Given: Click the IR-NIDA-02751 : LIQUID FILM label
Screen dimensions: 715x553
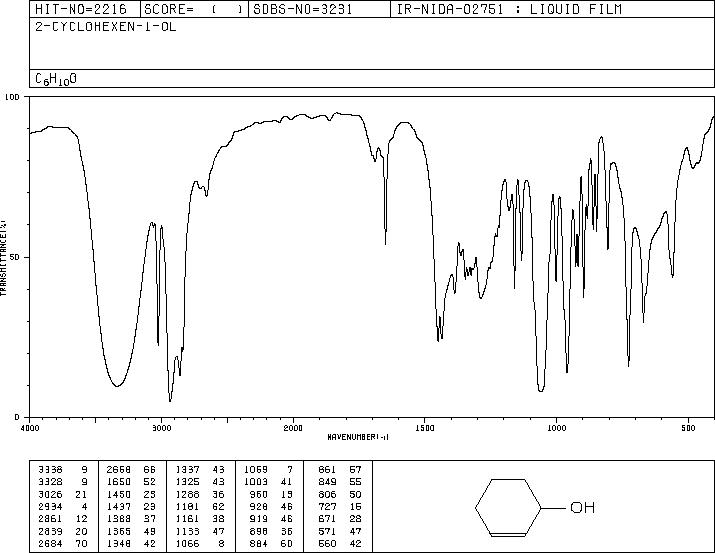Looking at the screenshot, I should pyautogui.click(x=509, y=9).
